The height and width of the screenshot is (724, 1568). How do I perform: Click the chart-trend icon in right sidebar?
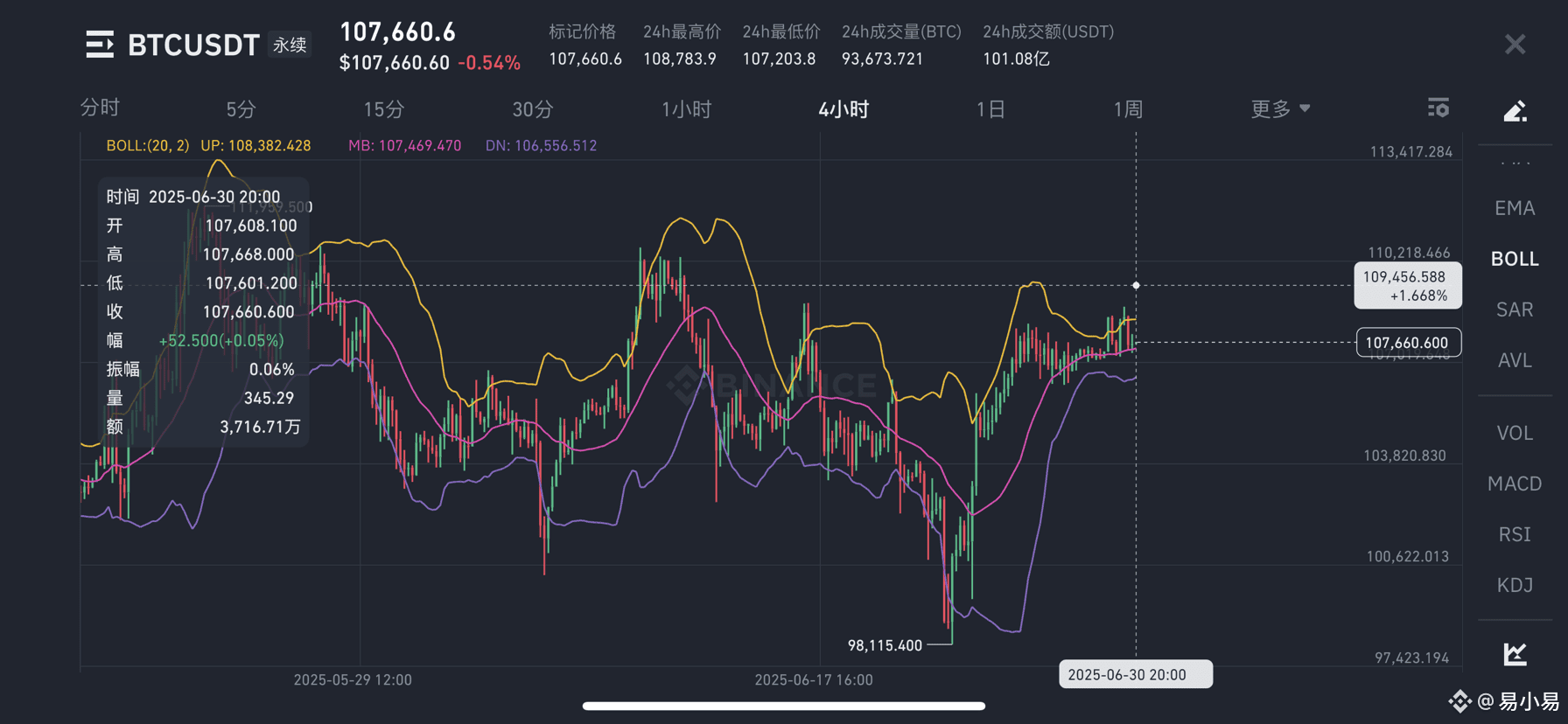point(1515,653)
